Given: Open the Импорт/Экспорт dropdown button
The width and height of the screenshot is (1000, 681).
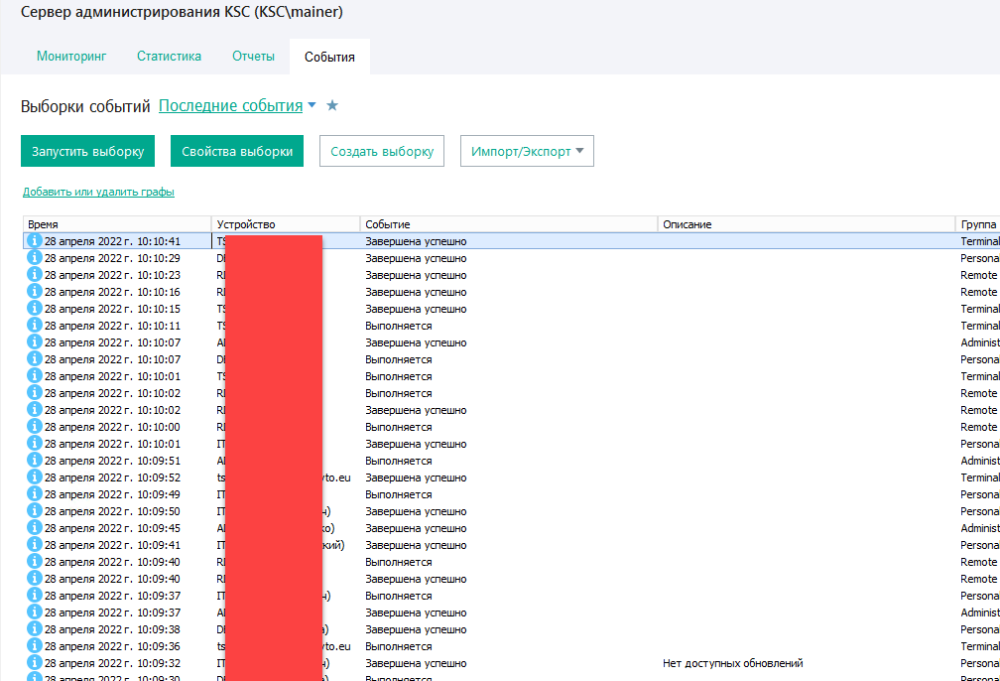Looking at the screenshot, I should coord(526,151).
